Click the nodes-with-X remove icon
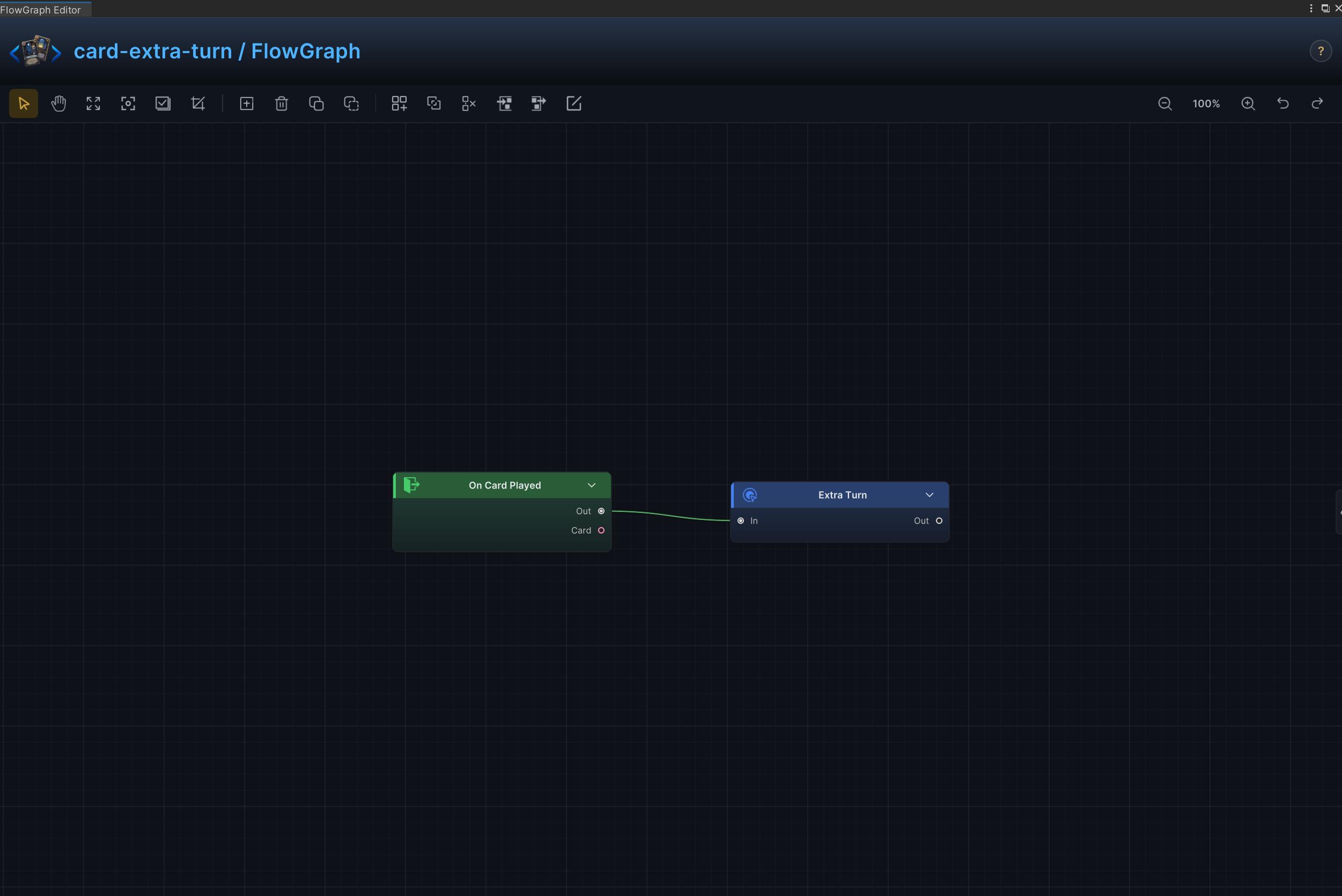Image resolution: width=1342 pixels, height=896 pixels. [469, 103]
